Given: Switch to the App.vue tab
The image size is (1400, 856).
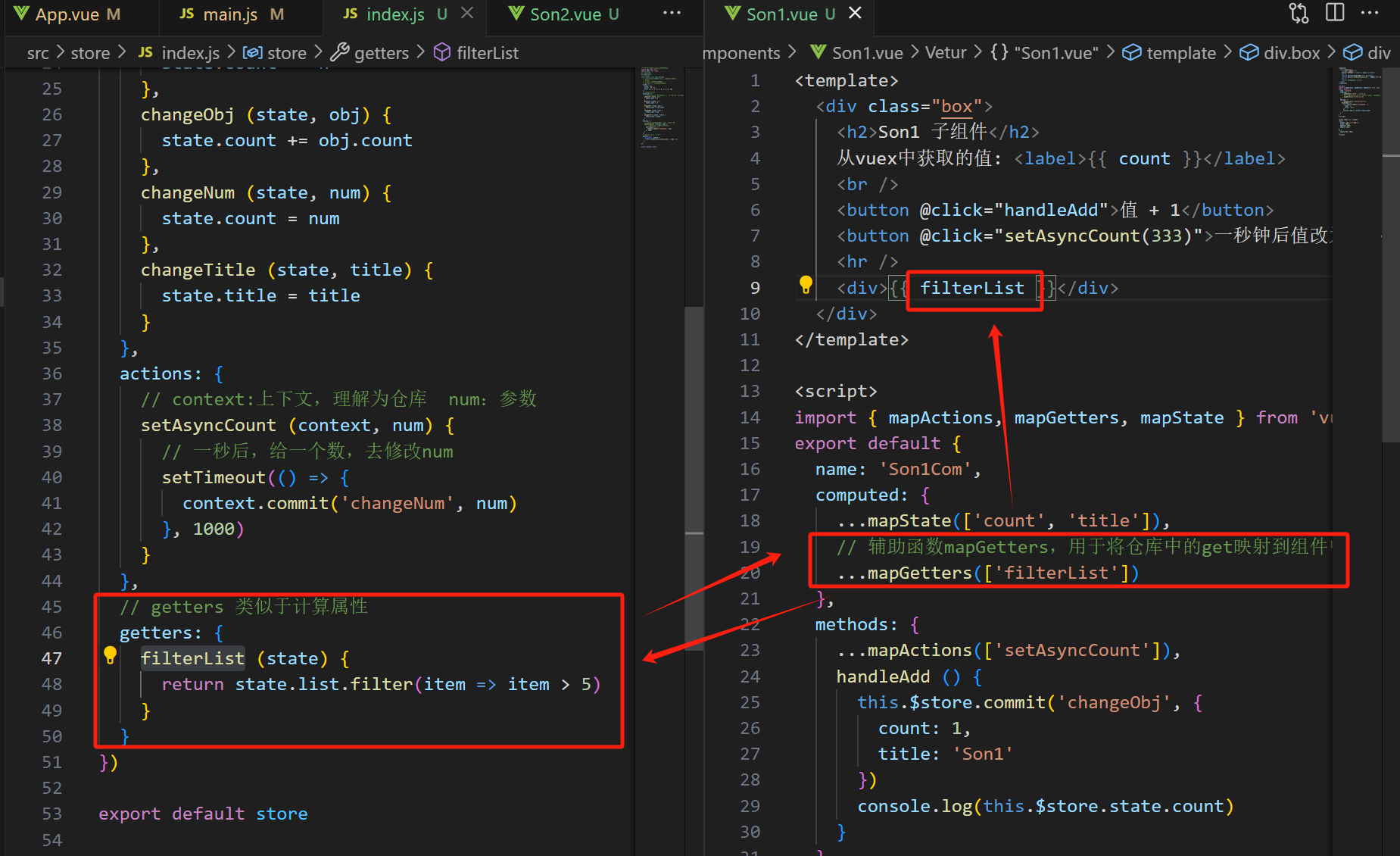Looking at the screenshot, I should [67, 14].
